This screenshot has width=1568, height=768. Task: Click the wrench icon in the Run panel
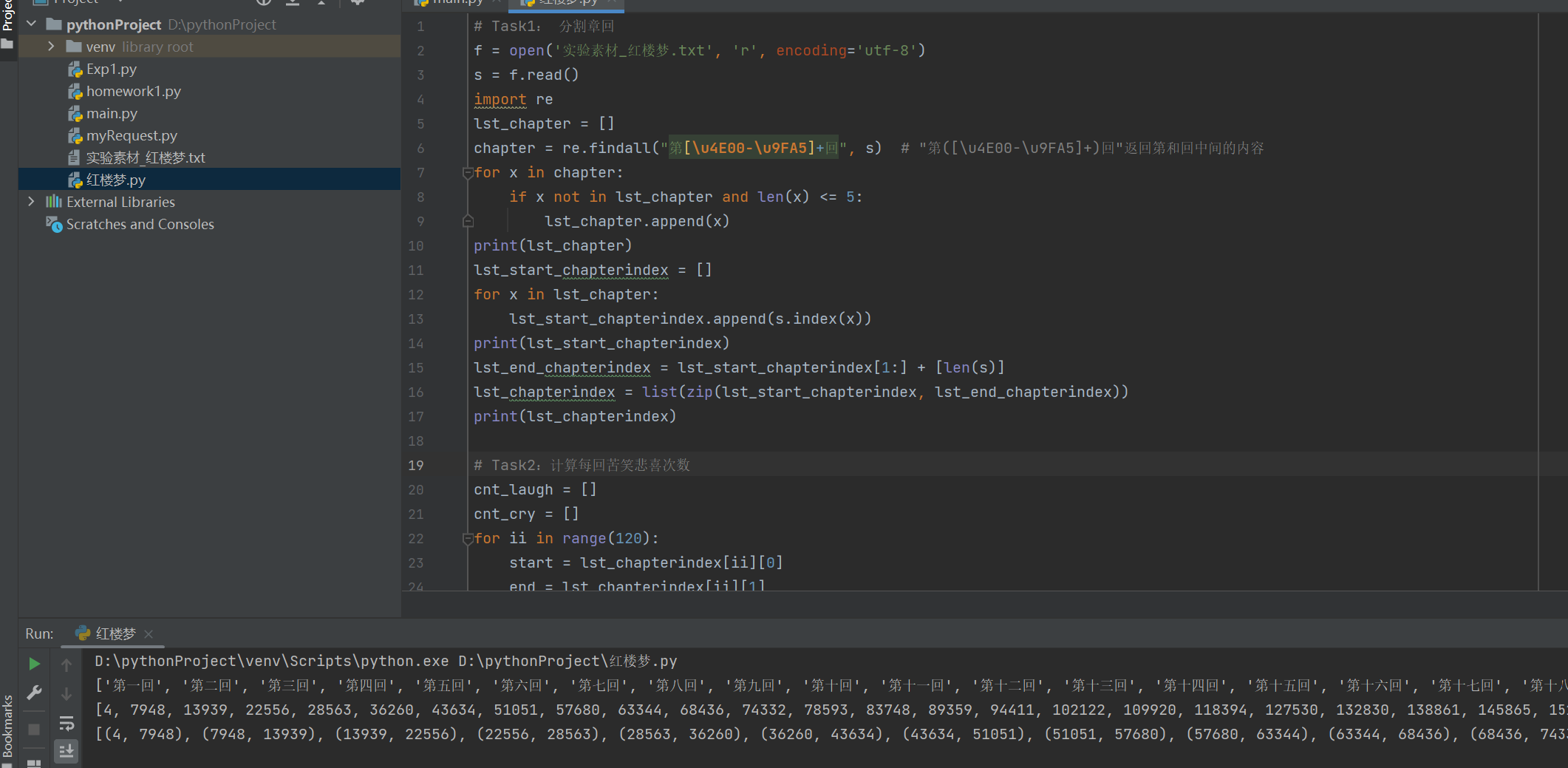click(34, 693)
